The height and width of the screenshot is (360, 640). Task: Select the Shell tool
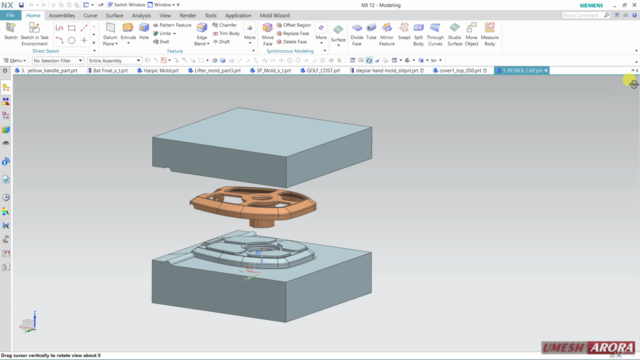point(161,42)
